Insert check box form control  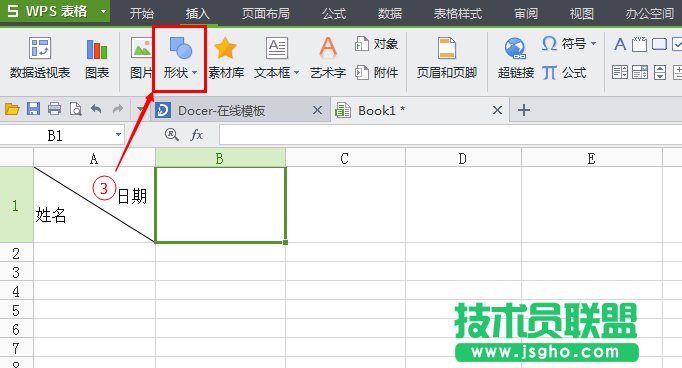677,44
